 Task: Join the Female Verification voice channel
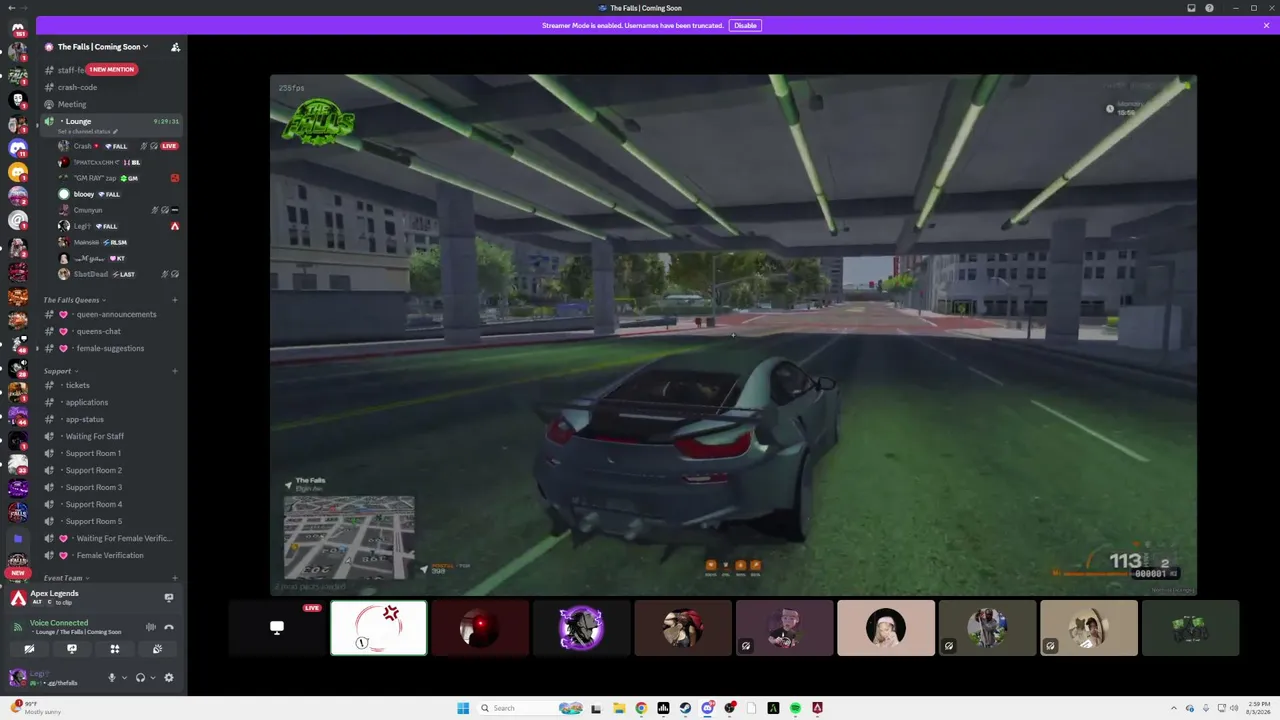[x=110, y=555]
